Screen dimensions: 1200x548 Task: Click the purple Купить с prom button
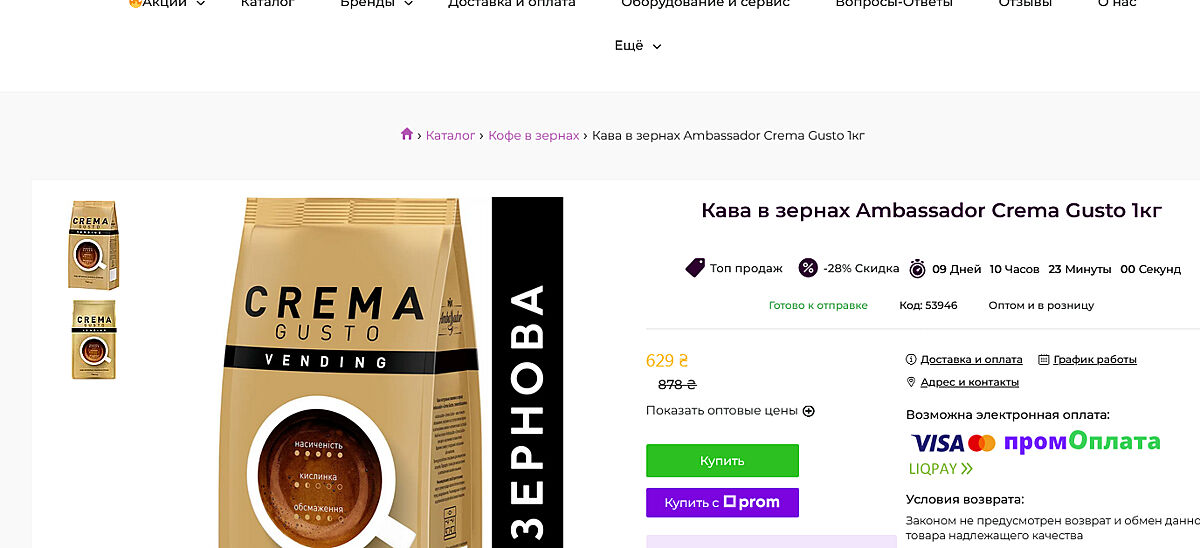tap(722, 502)
